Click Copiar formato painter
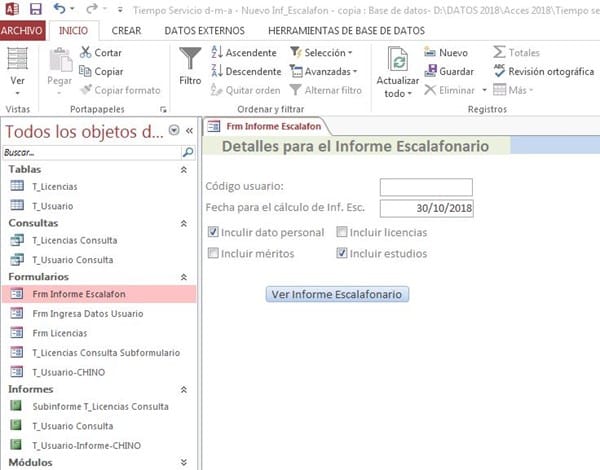Image resolution: width=600 pixels, height=470 pixels. (x=120, y=90)
